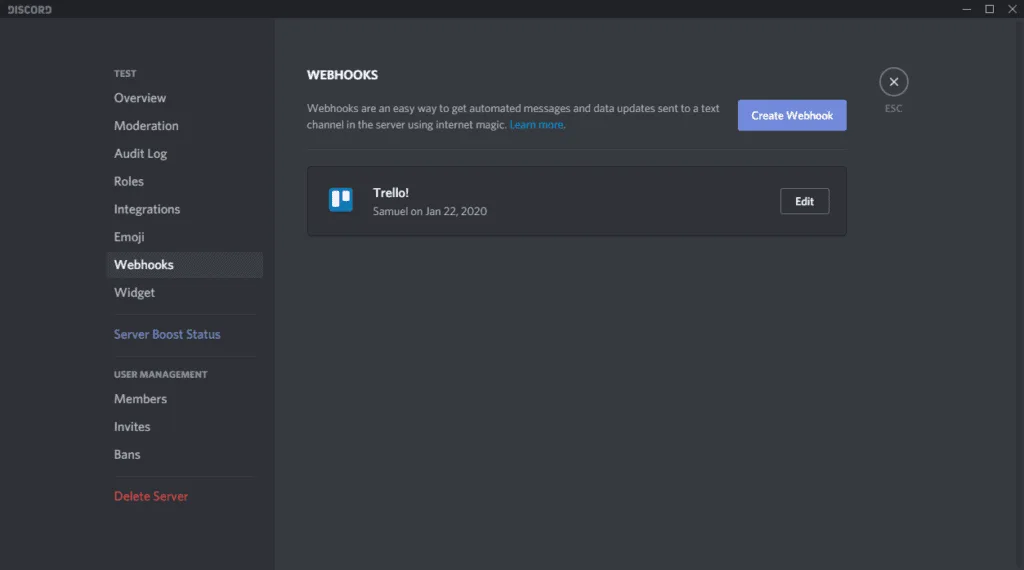The width and height of the screenshot is (1024, 570).
Task: Click the Trello! webhook name
Action: [x=391, y=193]
